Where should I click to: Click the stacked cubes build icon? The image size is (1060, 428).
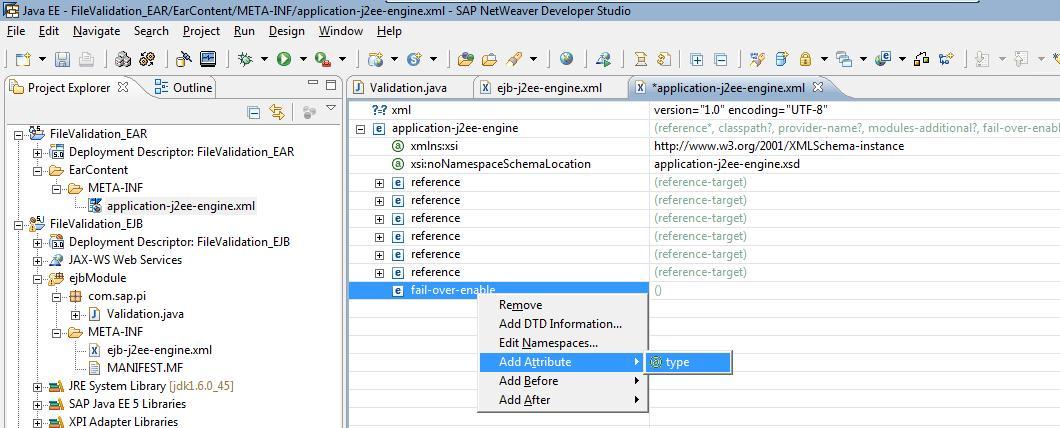tap(122, 60)
